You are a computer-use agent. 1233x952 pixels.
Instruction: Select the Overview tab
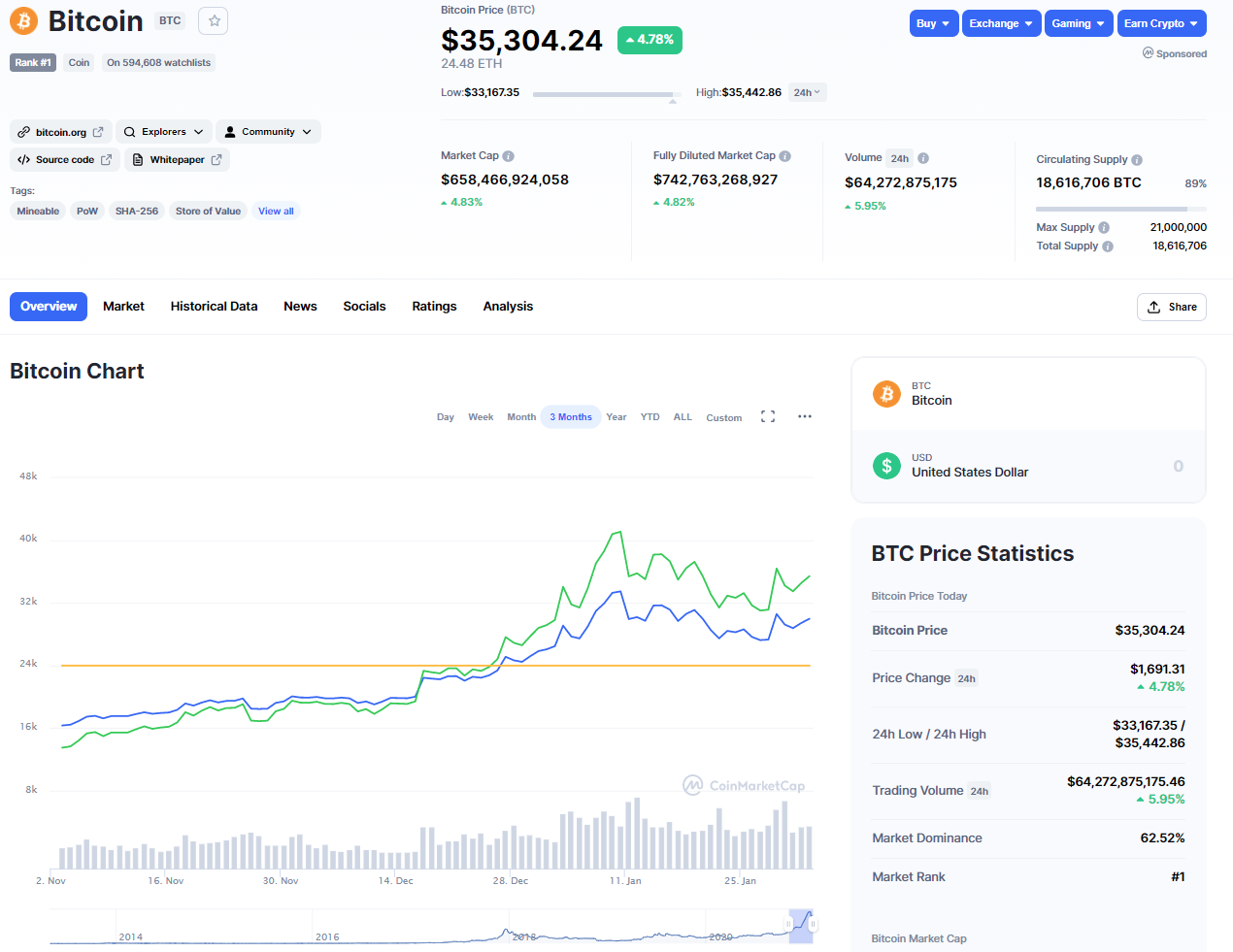(x=49, y=307)
